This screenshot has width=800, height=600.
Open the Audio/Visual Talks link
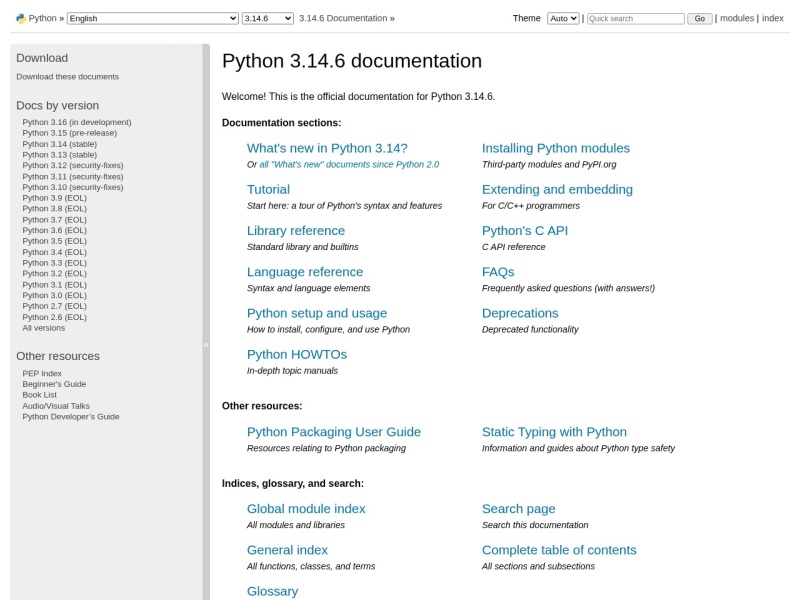pyautogui.click(x=56, y=406)
